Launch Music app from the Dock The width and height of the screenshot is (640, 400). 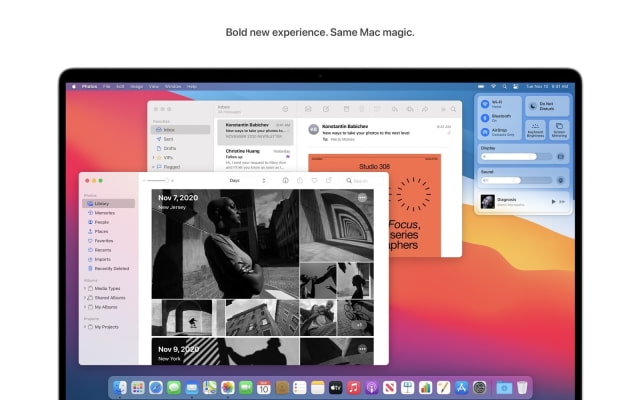point(353,387)
